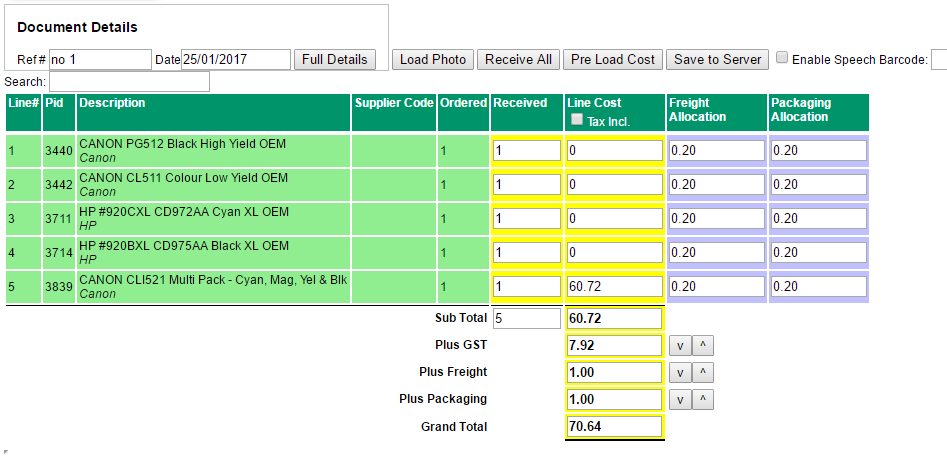
Task: Decrease Plus Freight with v button
Action: click(678, 373)
